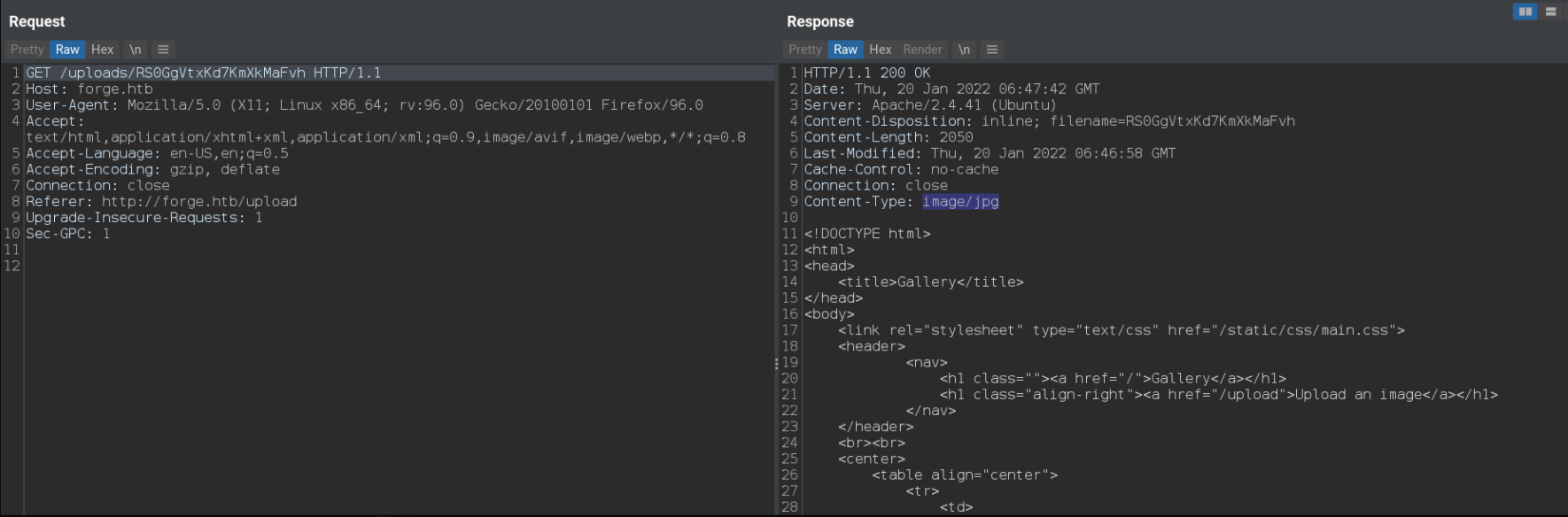This screenshot has height=517, width=1568.
Task: Click the '<!DOCTYPE html>' line in Response
Action: pyautogui.click(x=867, y=234)
